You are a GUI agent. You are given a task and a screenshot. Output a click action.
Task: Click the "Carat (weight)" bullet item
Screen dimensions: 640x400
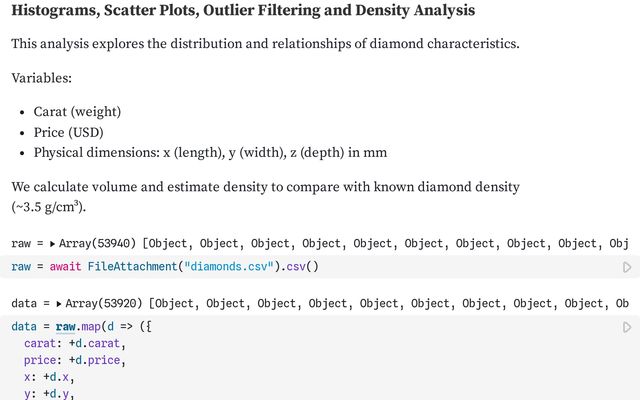point(77,111)
